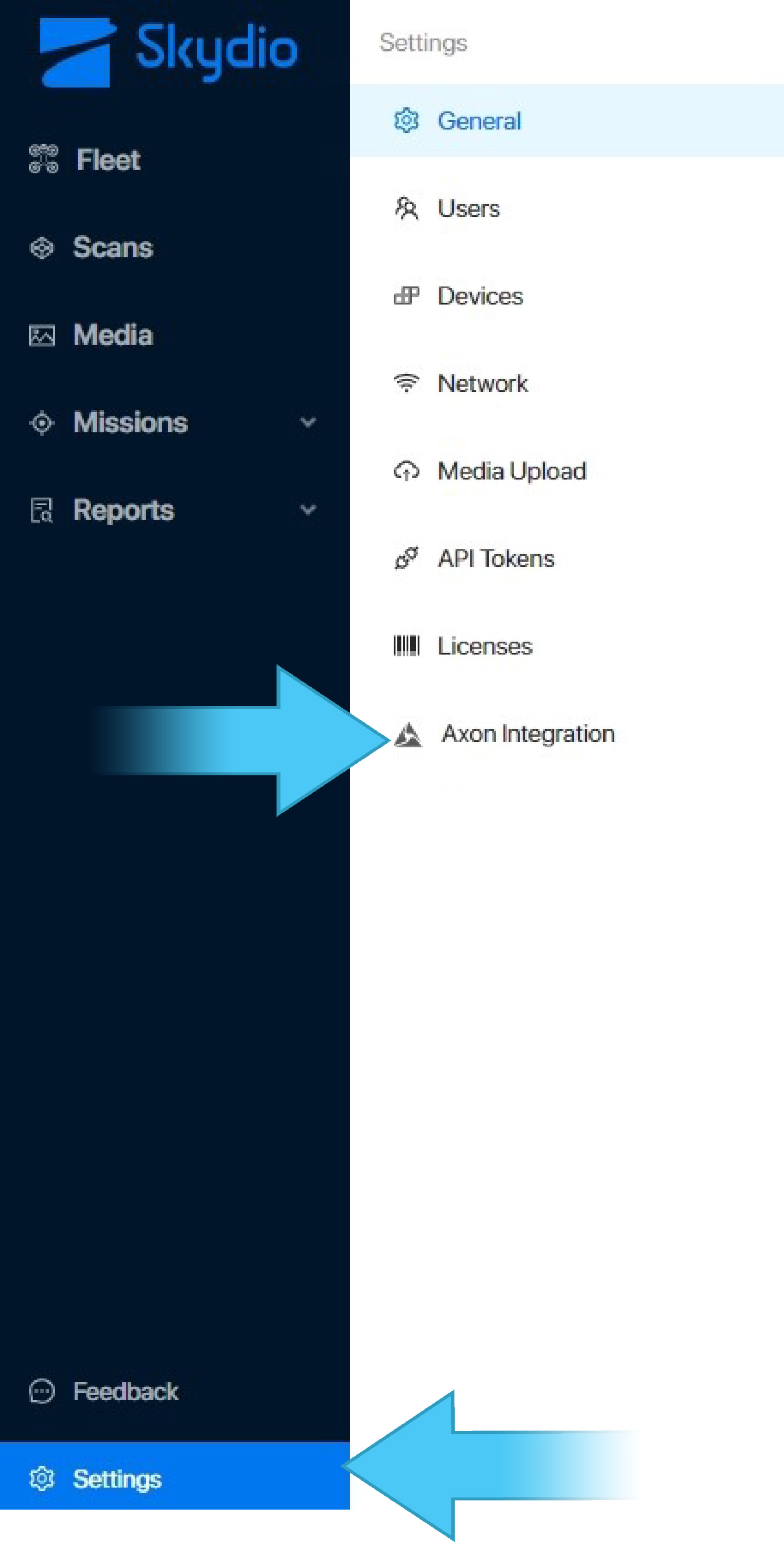Image resolution: width=784 pixels, height=1543 pixels.
Task: Click the Media picture icon
Action: click(x=42, y=335)
